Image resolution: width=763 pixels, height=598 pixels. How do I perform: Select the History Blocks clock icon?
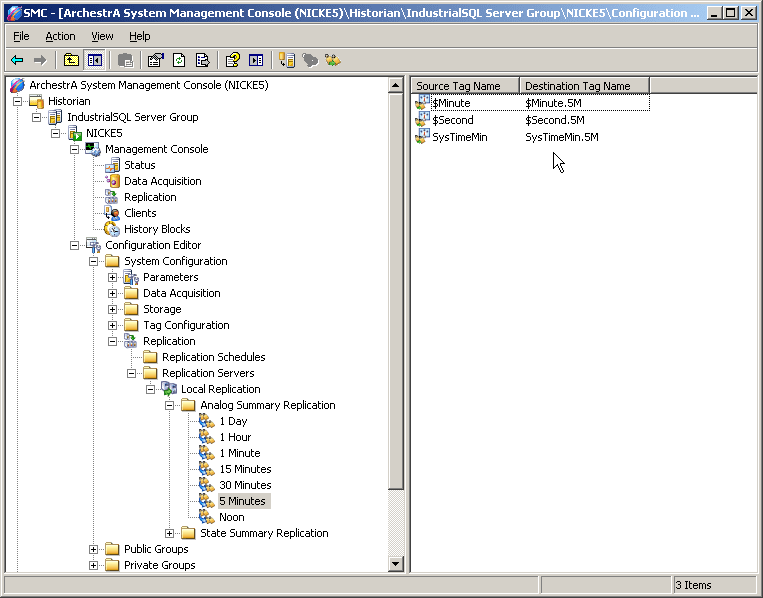click(x=112, y=229)
